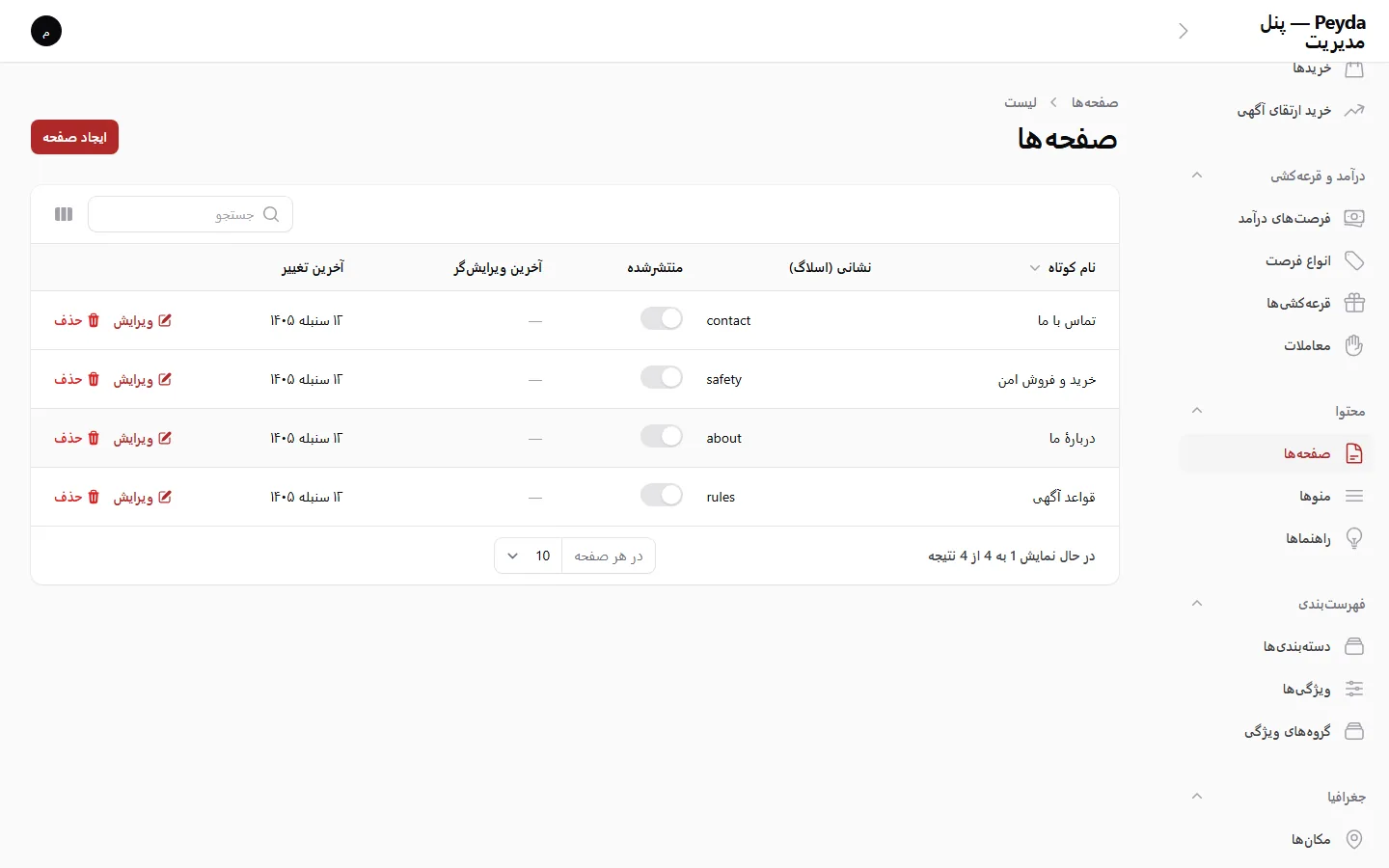Click the صفحه‌ها breadcrumb link

1095,102
